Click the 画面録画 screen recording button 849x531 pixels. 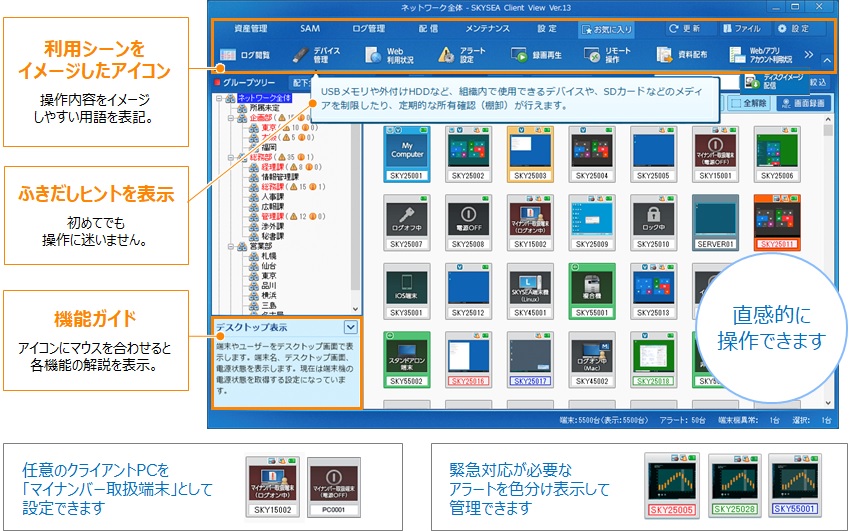804,103
